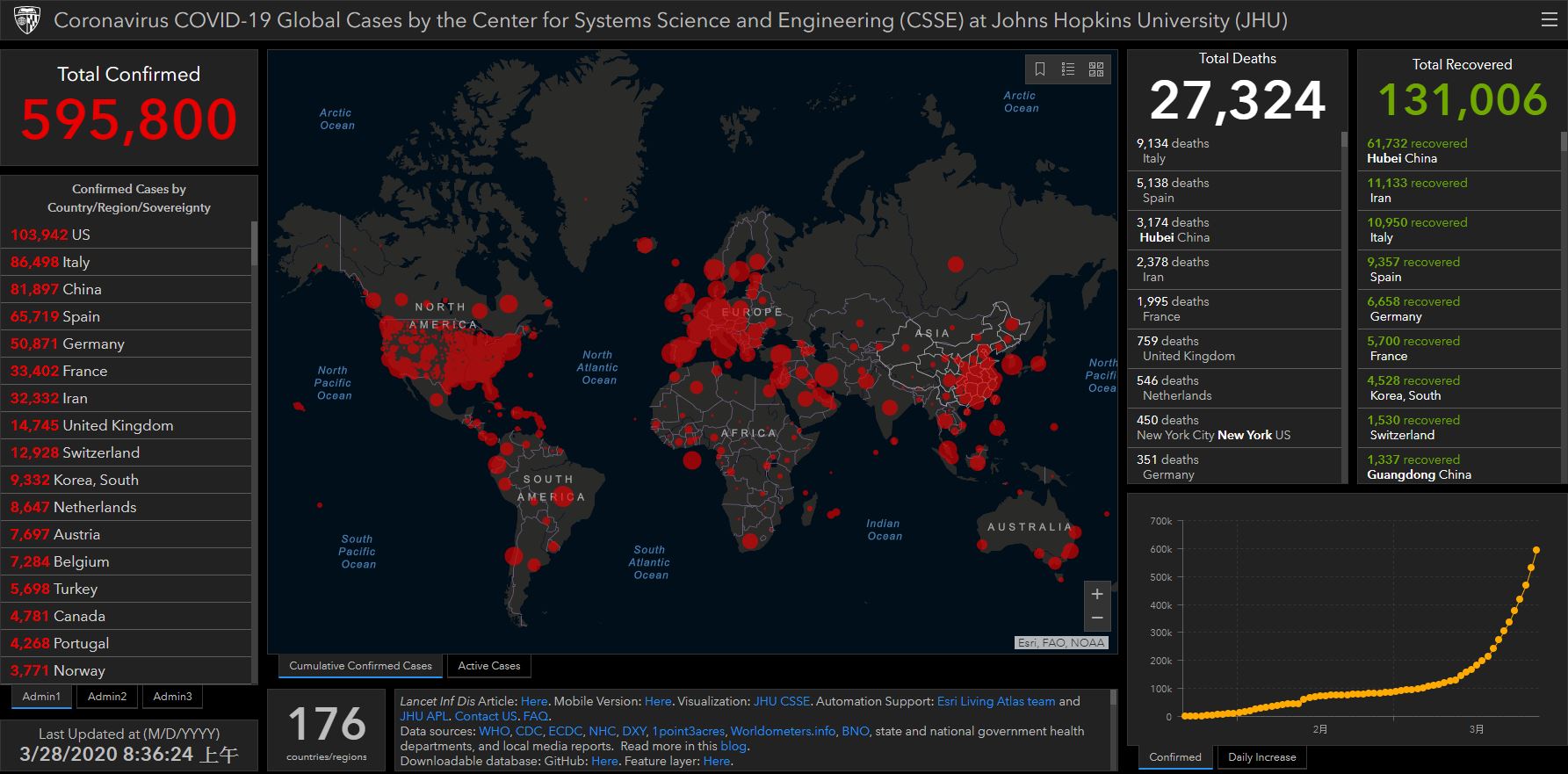Open the map legend list icon
1568x774 pixels.
(1068, 69)
